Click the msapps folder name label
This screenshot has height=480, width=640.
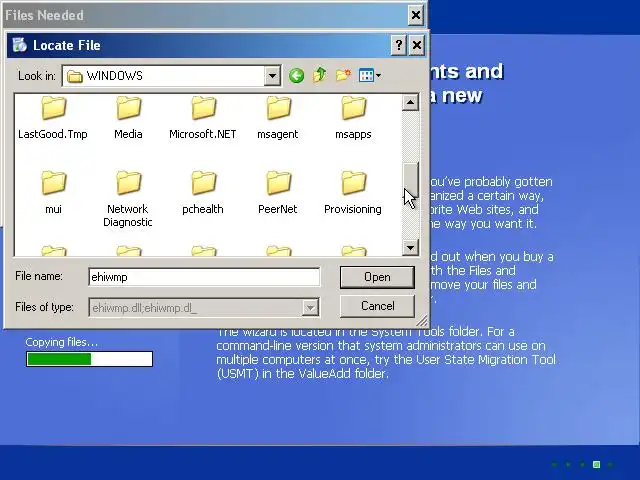coord(353,135)
